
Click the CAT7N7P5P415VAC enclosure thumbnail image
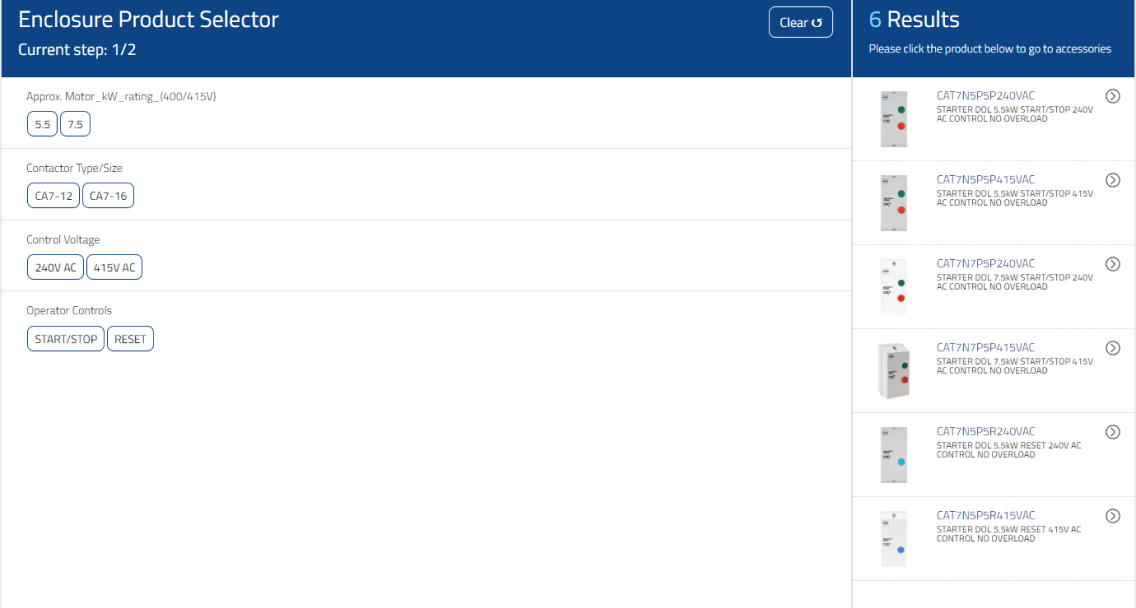893,371
